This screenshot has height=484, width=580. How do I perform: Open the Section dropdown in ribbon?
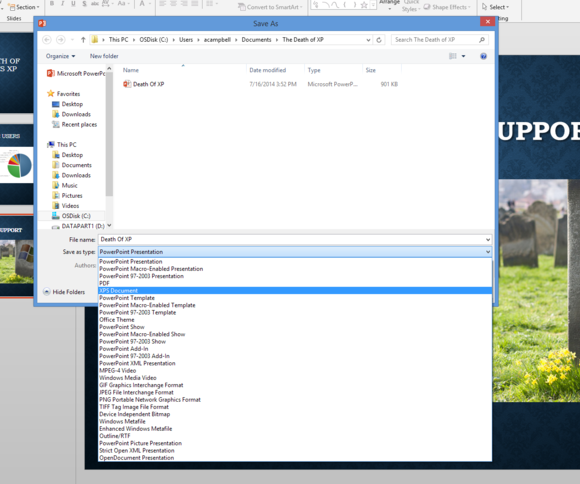[24, 7]
